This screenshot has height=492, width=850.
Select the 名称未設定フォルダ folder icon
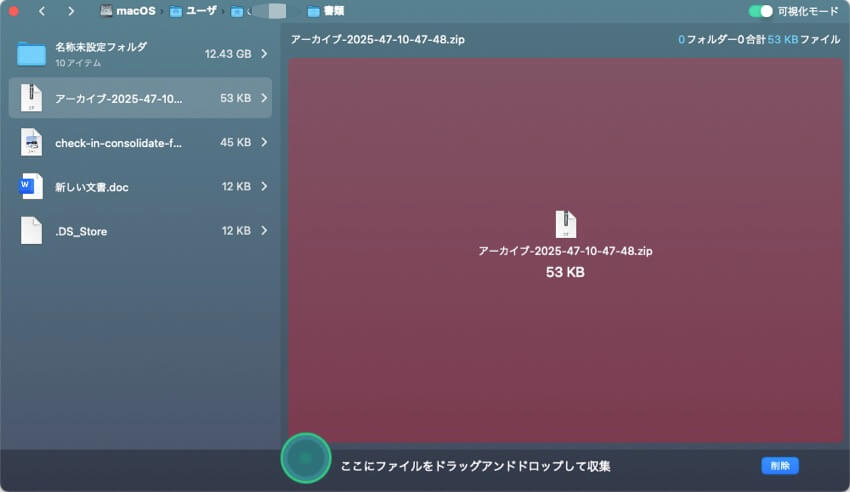pos(31,54)
